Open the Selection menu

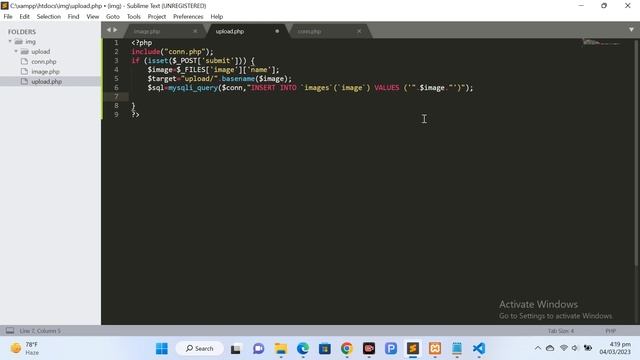click(x=49, y=17)
